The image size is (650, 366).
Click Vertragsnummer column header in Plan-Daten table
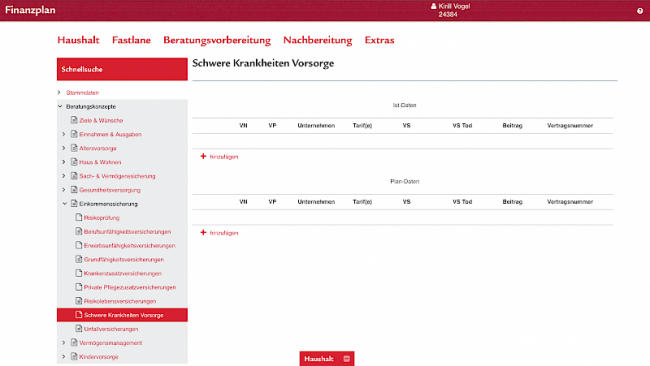[570, 202]
